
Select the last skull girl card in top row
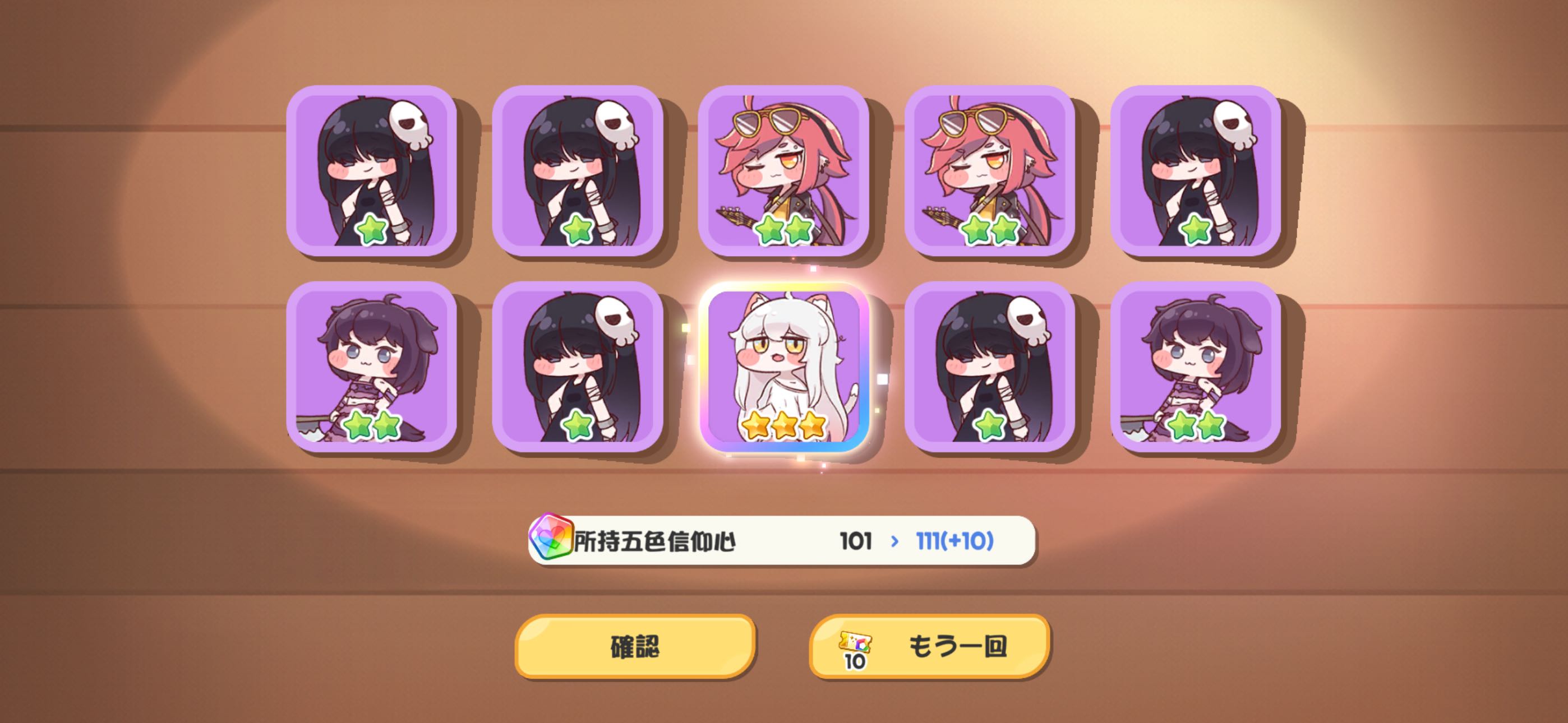tap(1196, 171)
